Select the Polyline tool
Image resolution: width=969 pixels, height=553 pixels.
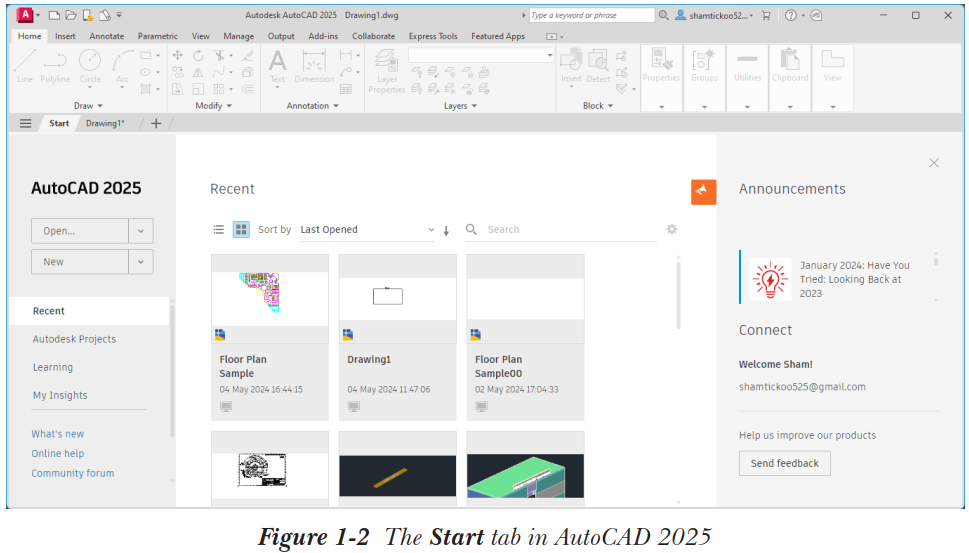55,66
